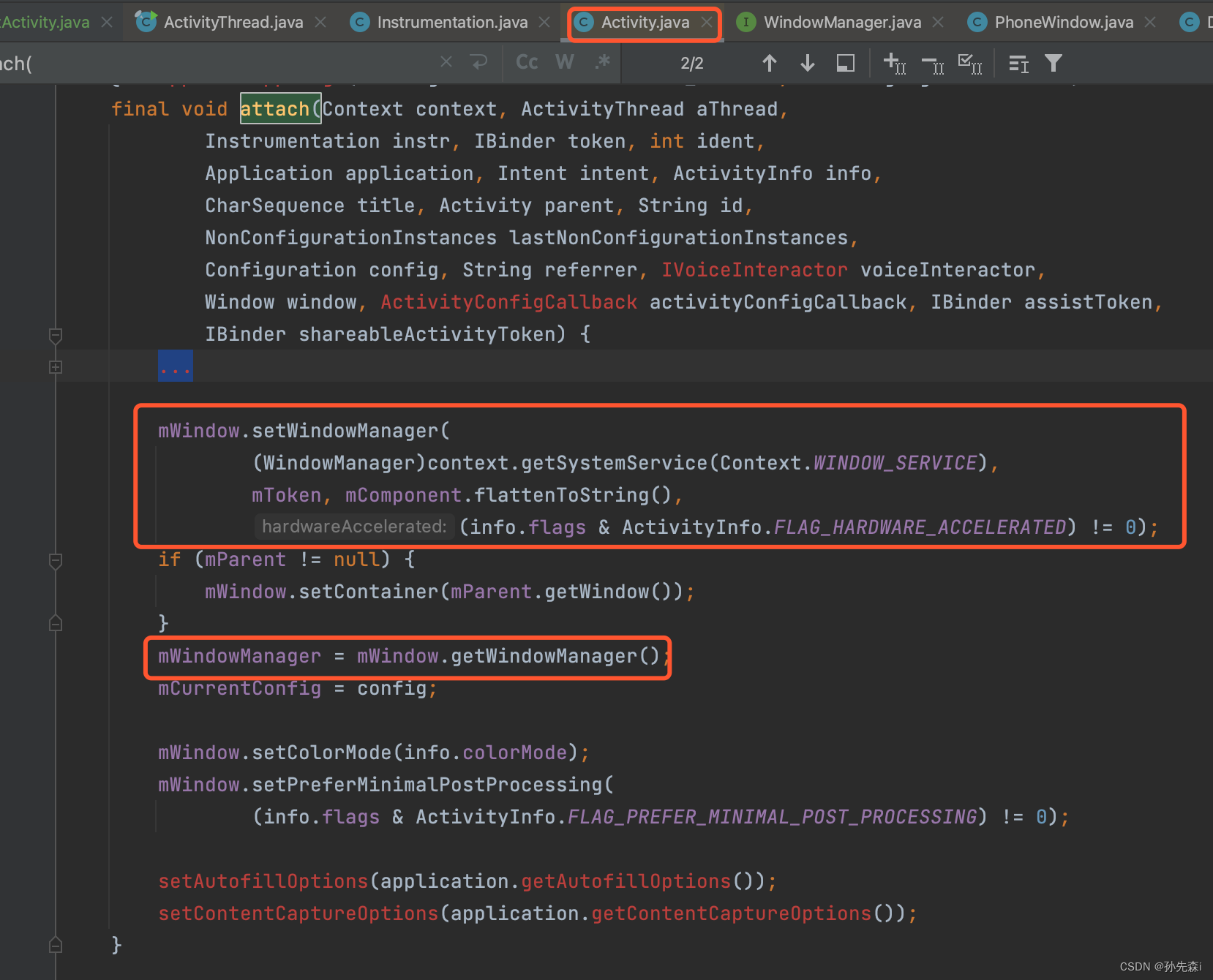This screenshot has height=980, width=1213.
Task: Click setContainer method call
Action: (369, 592)
